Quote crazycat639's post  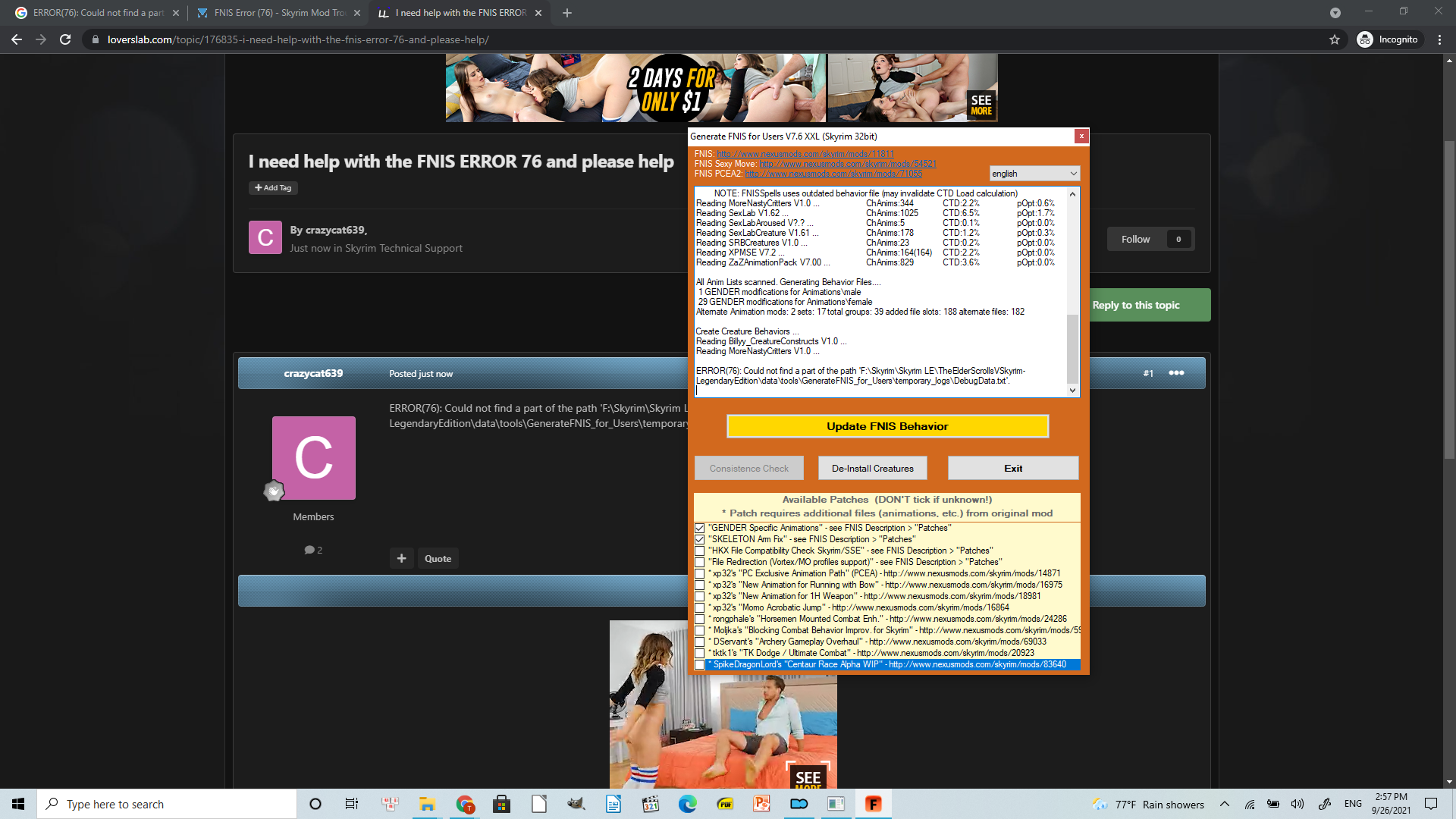pos(438,559)
